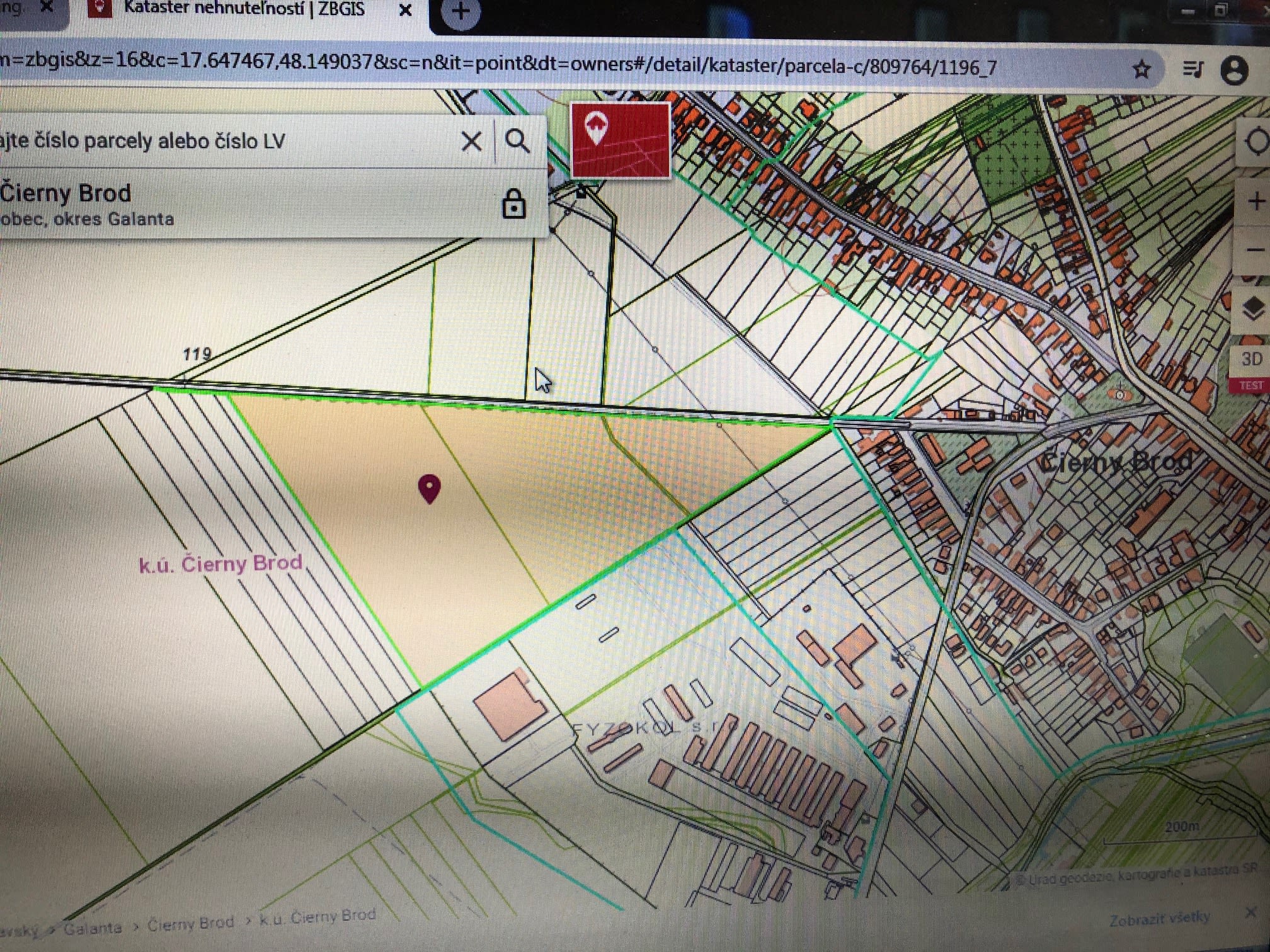1270x952 pixels.
Task: Clear the parcel search with the X
Action: (471, 142)
